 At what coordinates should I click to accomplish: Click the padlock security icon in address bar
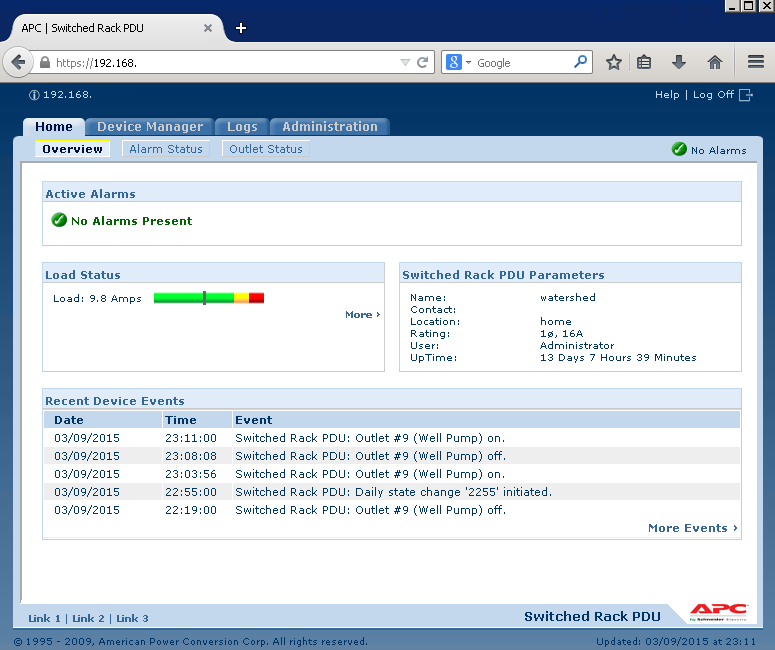(44, 63)
